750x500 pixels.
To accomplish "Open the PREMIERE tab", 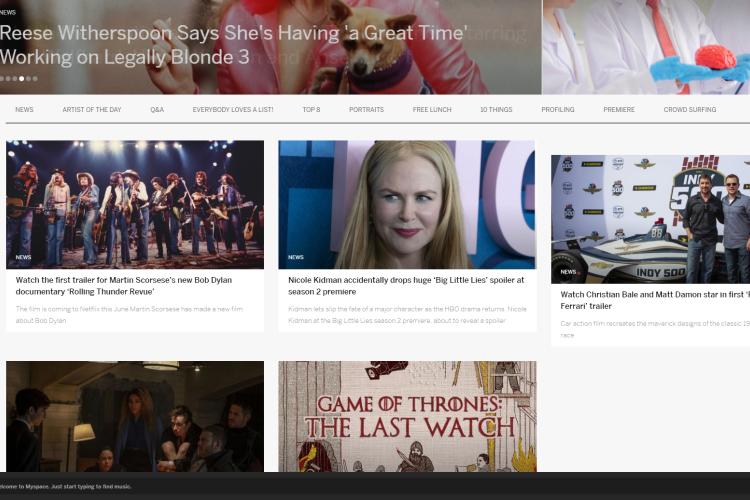I will 619,110.
